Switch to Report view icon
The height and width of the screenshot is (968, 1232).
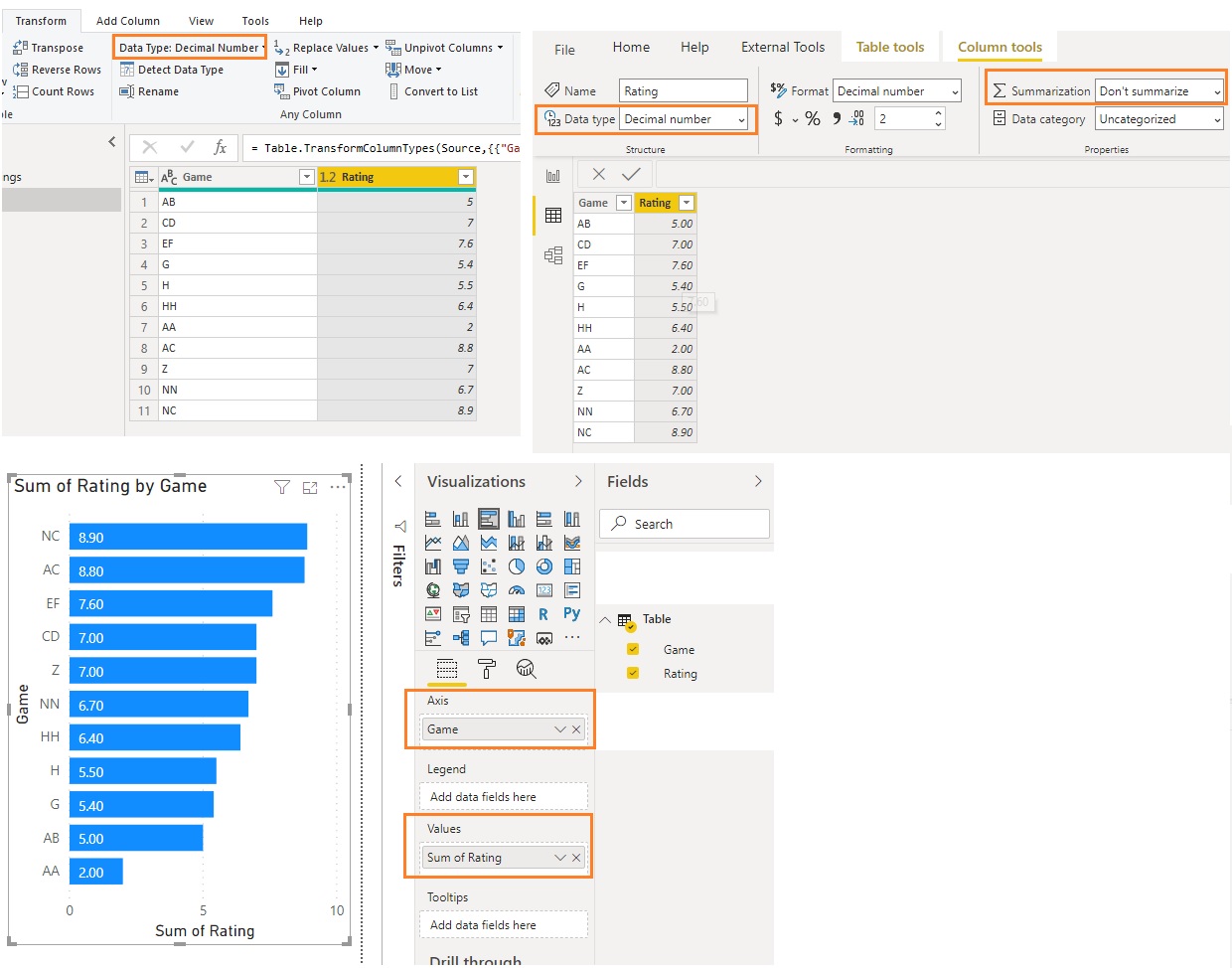(x=553, y=176)
